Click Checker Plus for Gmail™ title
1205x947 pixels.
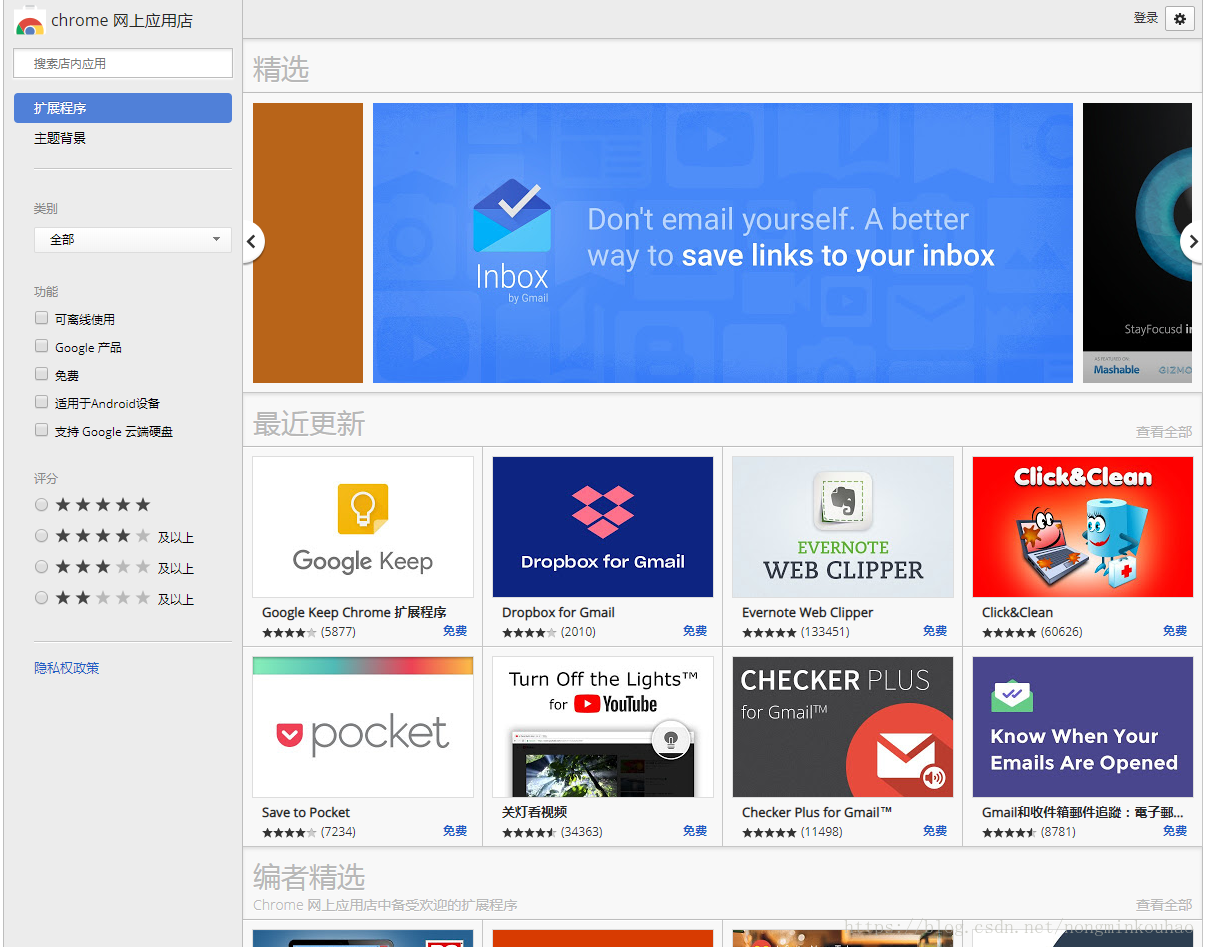tap(817, 813)
